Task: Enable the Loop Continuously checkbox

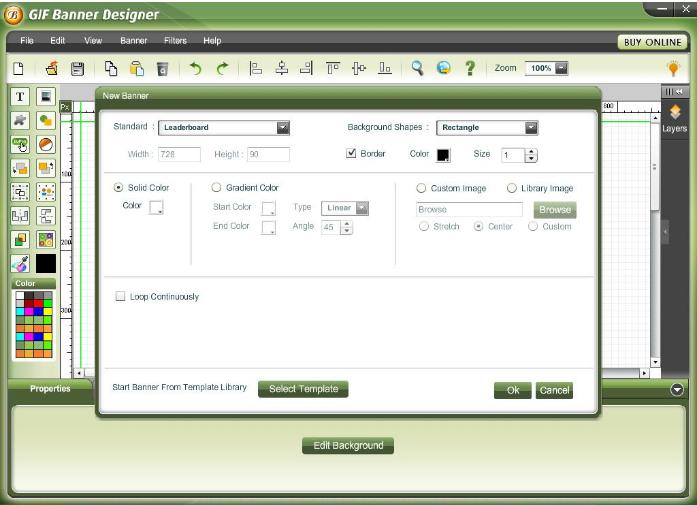Action: coord(121,297)
